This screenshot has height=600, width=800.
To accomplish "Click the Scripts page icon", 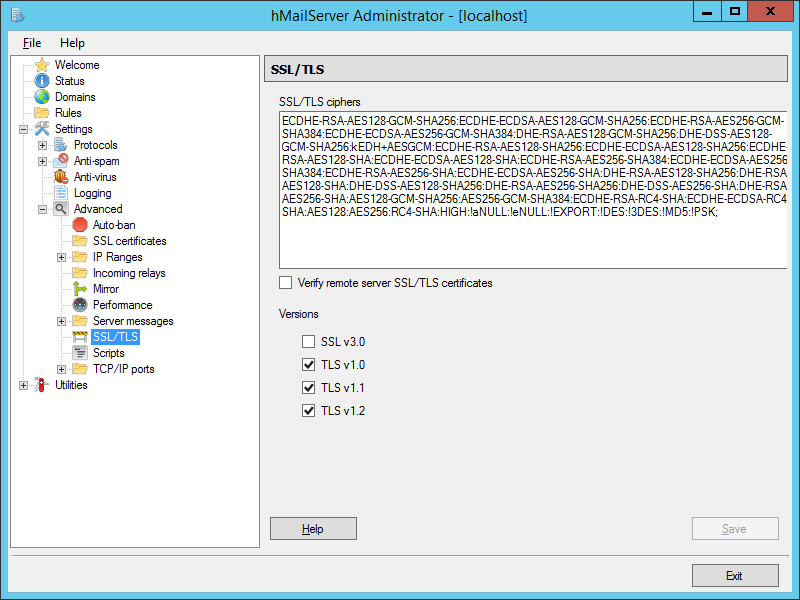I will tap(80, 353).
